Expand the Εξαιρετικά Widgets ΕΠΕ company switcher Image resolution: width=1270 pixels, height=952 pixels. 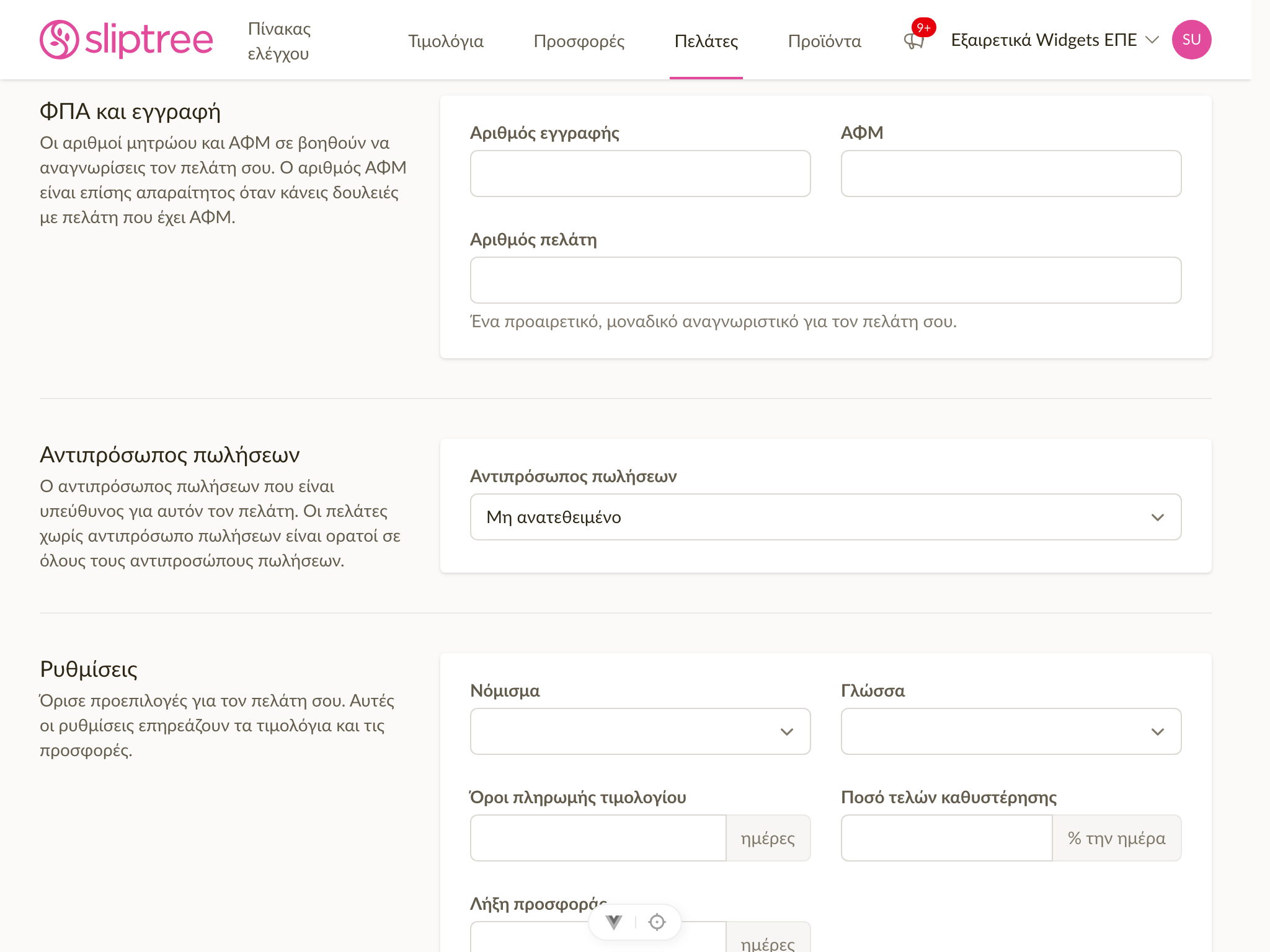[x=1054, y=40]
